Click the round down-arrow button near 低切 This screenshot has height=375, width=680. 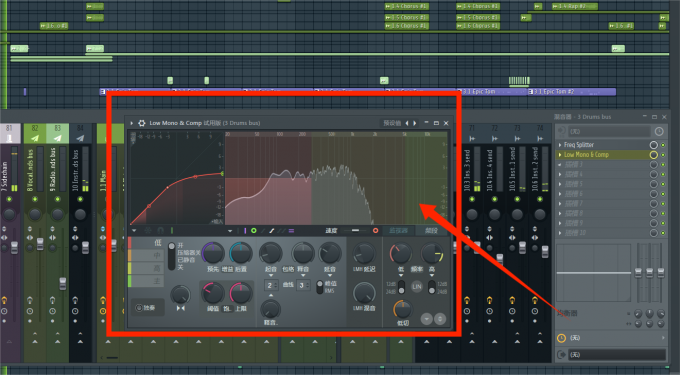427,319
